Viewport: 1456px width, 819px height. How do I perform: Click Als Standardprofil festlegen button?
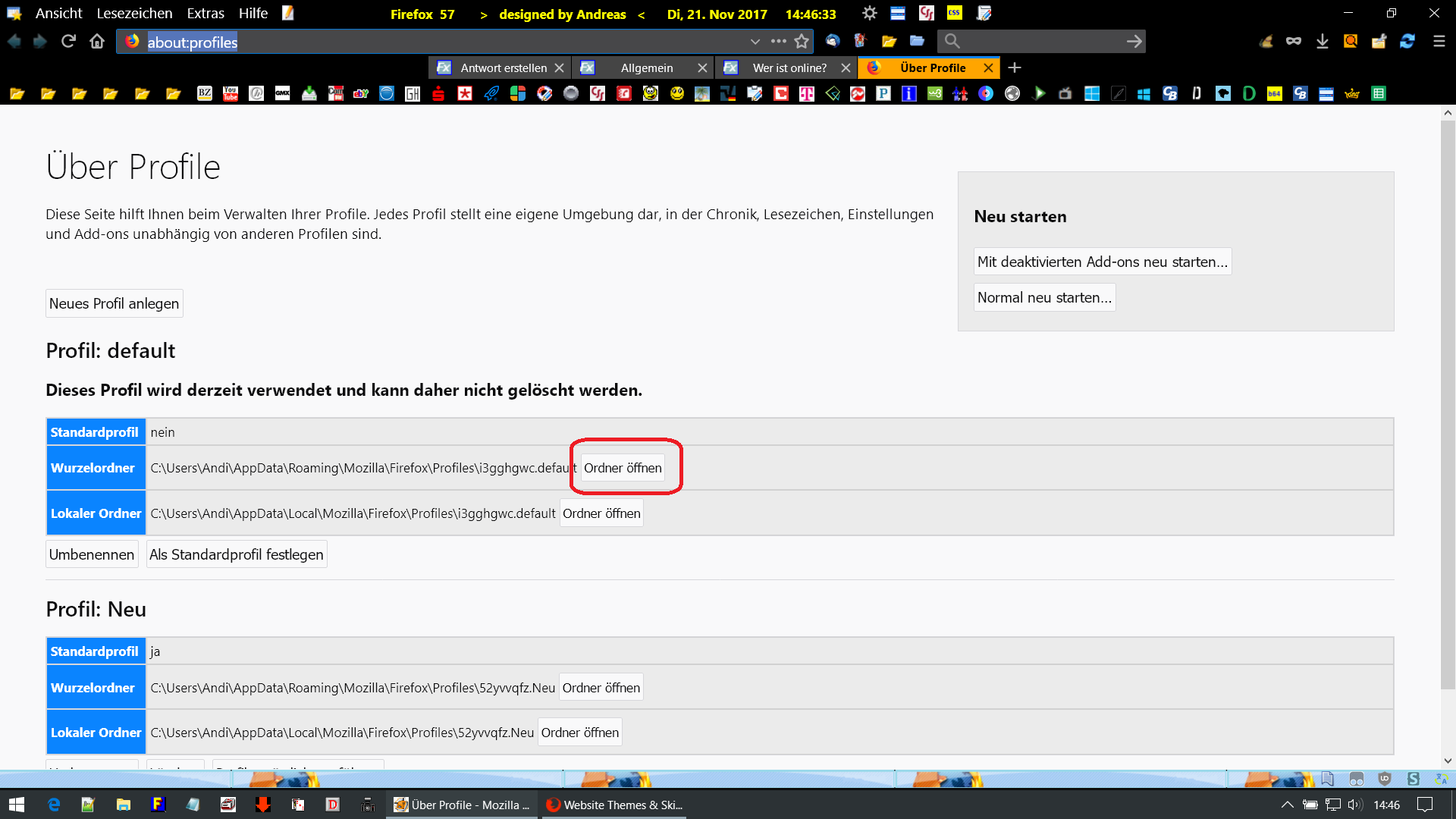(236, 554)
